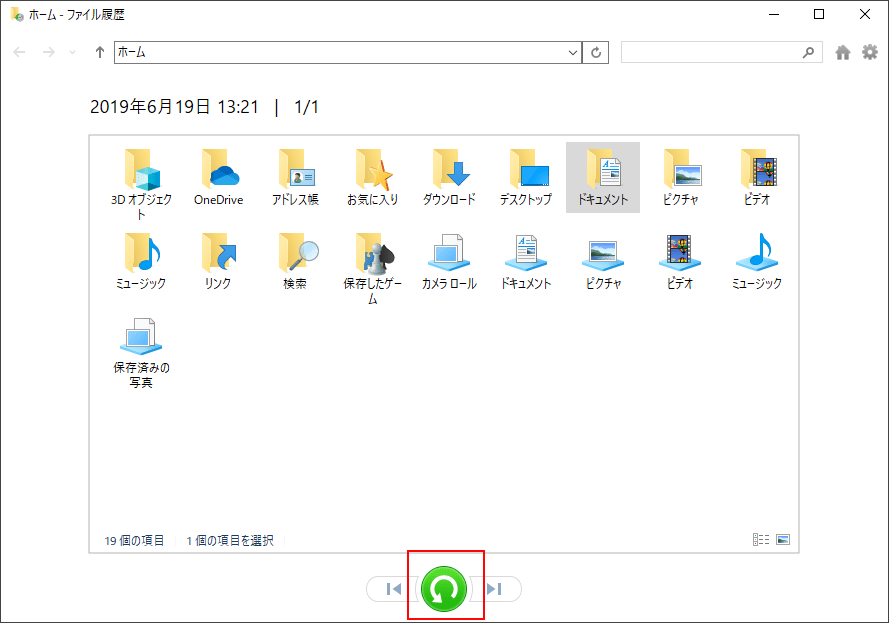
Task: Select the highlighted ドキュメント folder
Action: point(603,177)
